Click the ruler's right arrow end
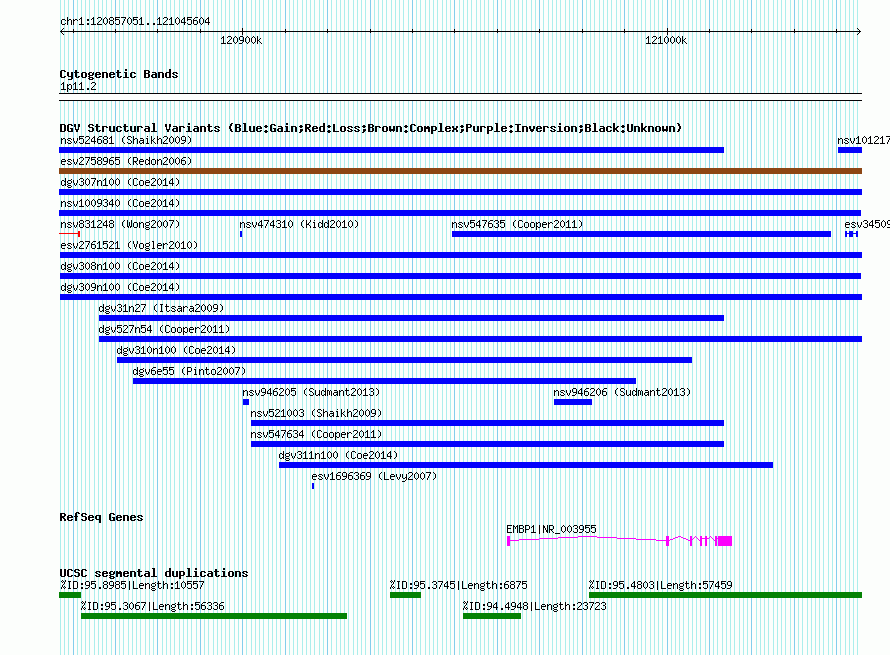 pyautogui.click(x=859, y=32)
